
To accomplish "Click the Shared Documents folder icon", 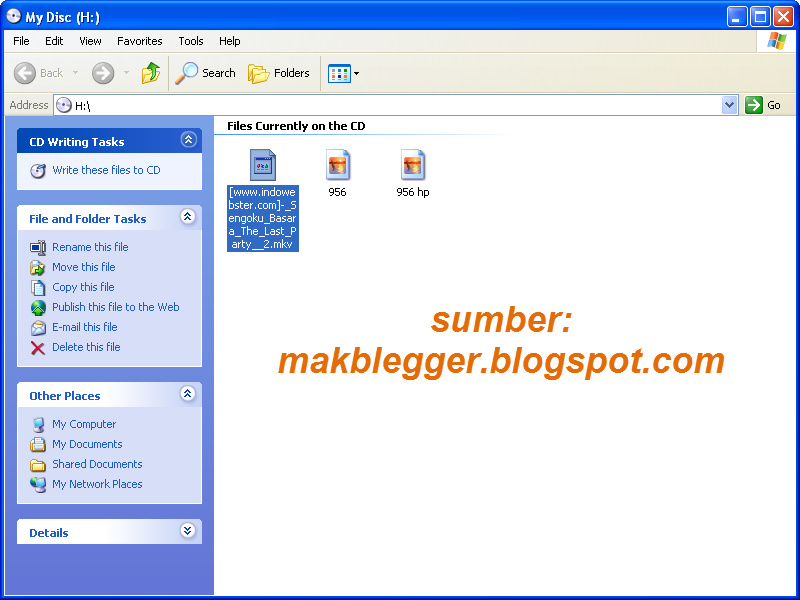I will (38, 465).
